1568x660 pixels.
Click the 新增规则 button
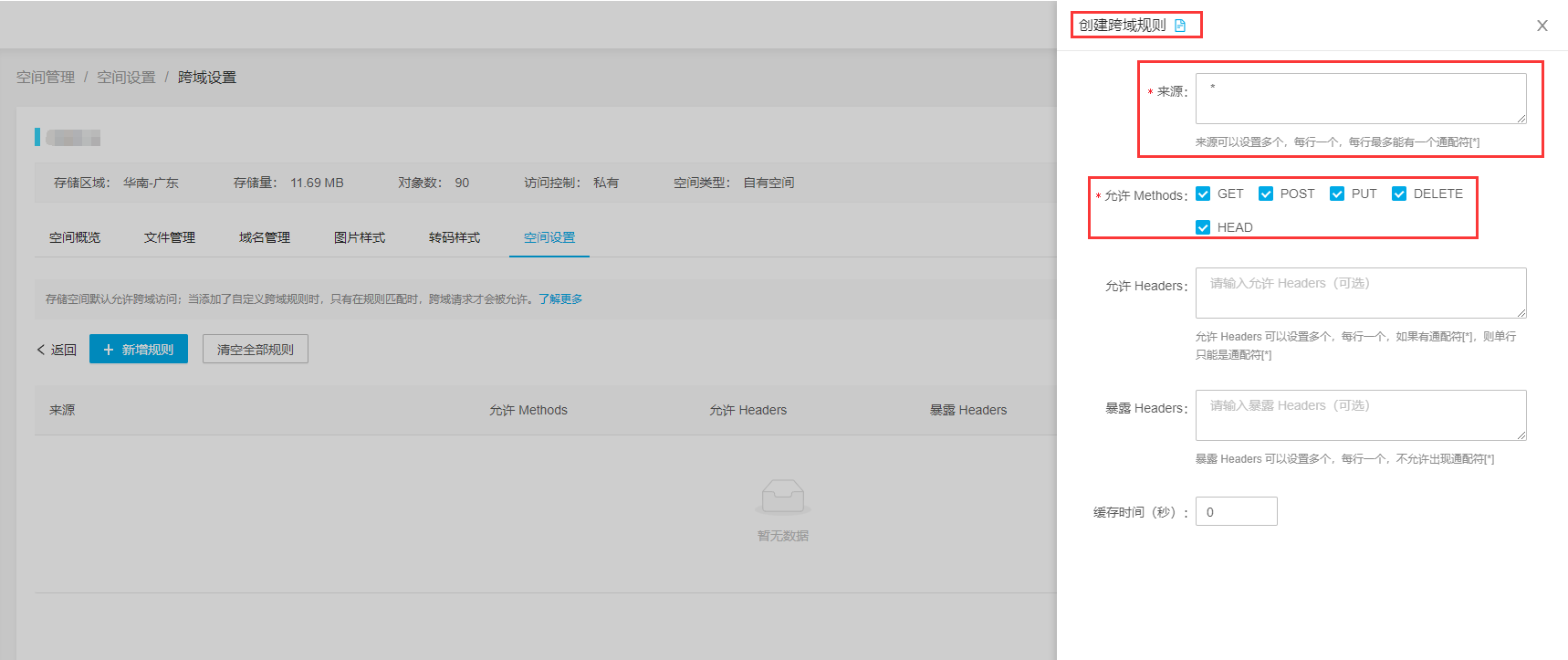coord(139,349)
